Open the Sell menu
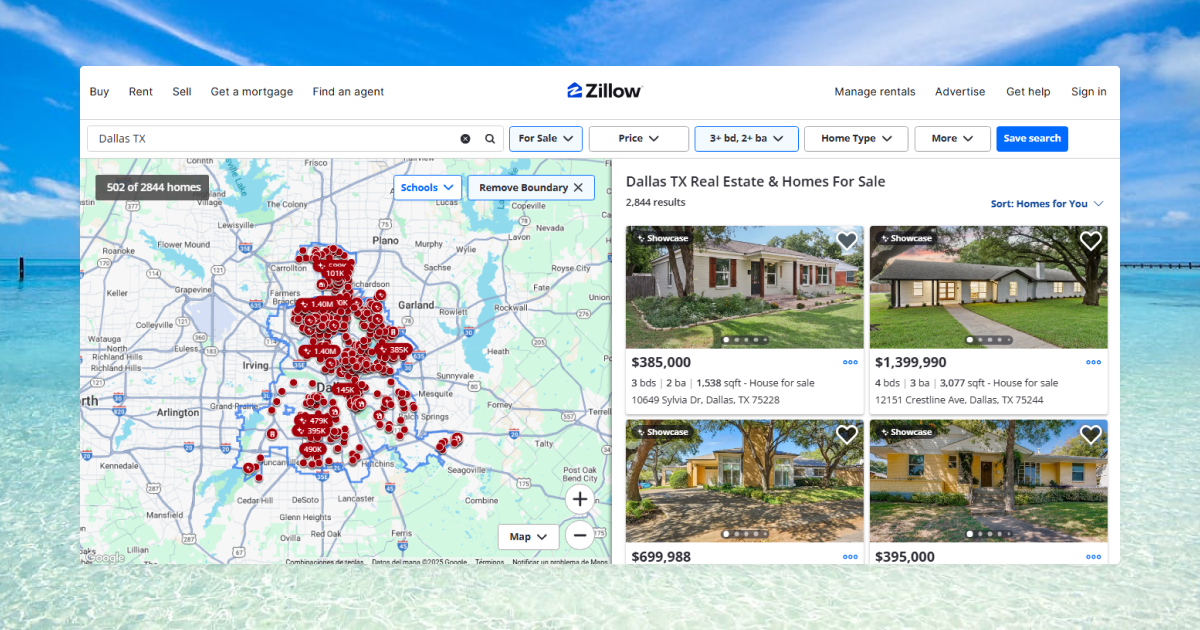This screenshot has height=630, width=1200. coord(182,91)
